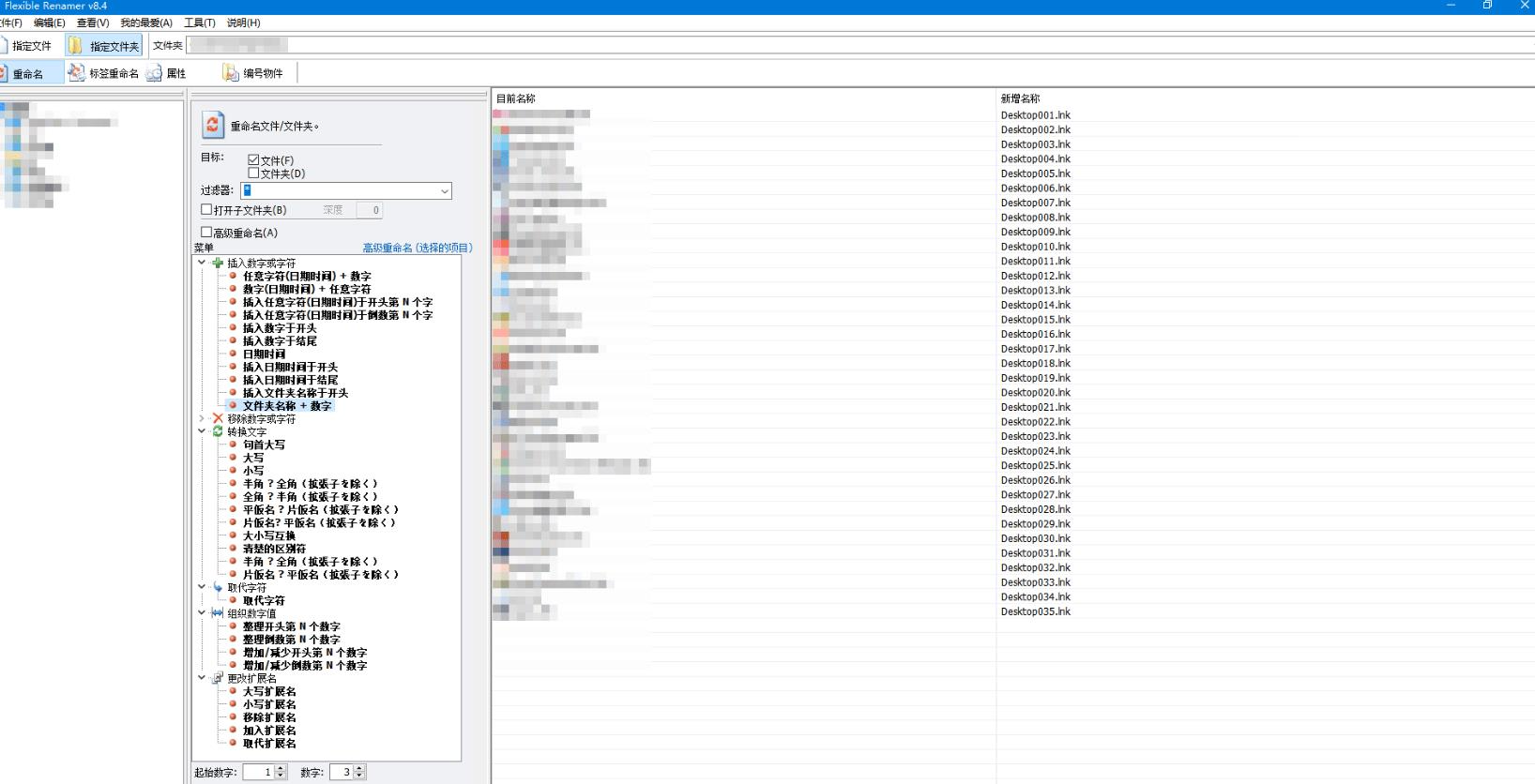Open the 查看(V) menu
1535x784 pixels.
point(93,23)
